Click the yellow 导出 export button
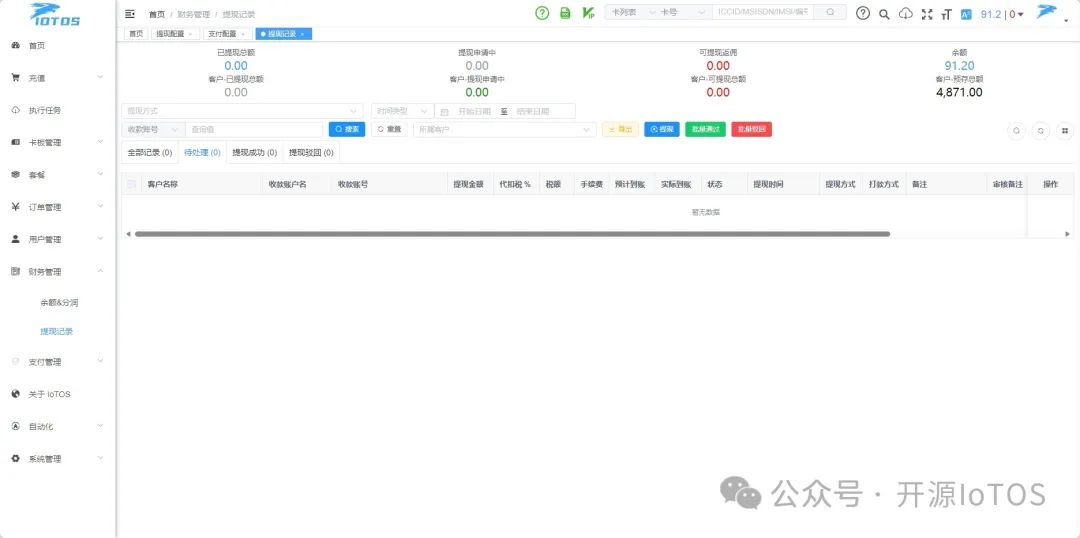Viewport: 1080px width, 538px height. pyautogui.click(x=621, y=130)
